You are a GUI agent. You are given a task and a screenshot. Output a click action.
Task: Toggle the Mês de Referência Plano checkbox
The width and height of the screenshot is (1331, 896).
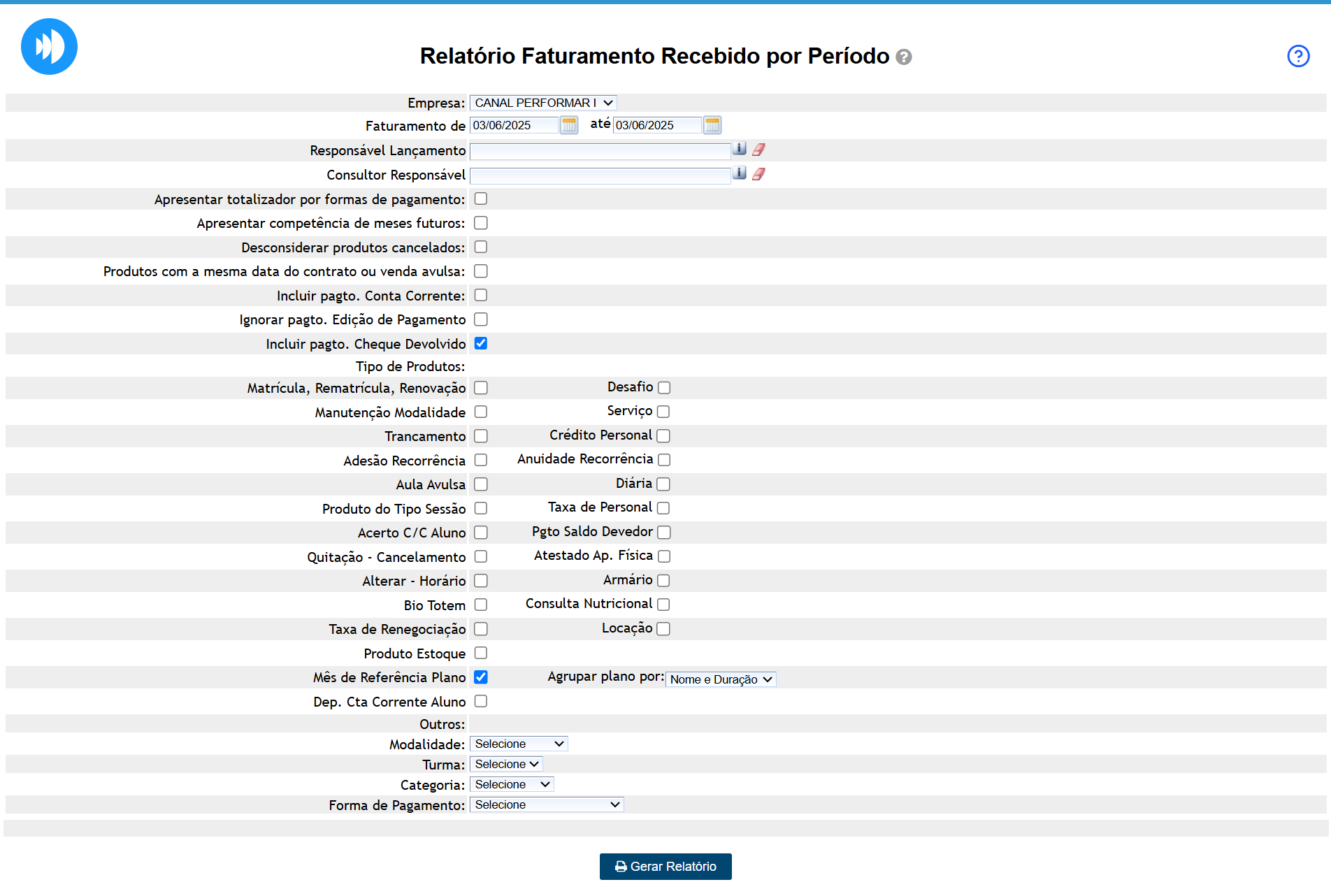tap(481, 677)
